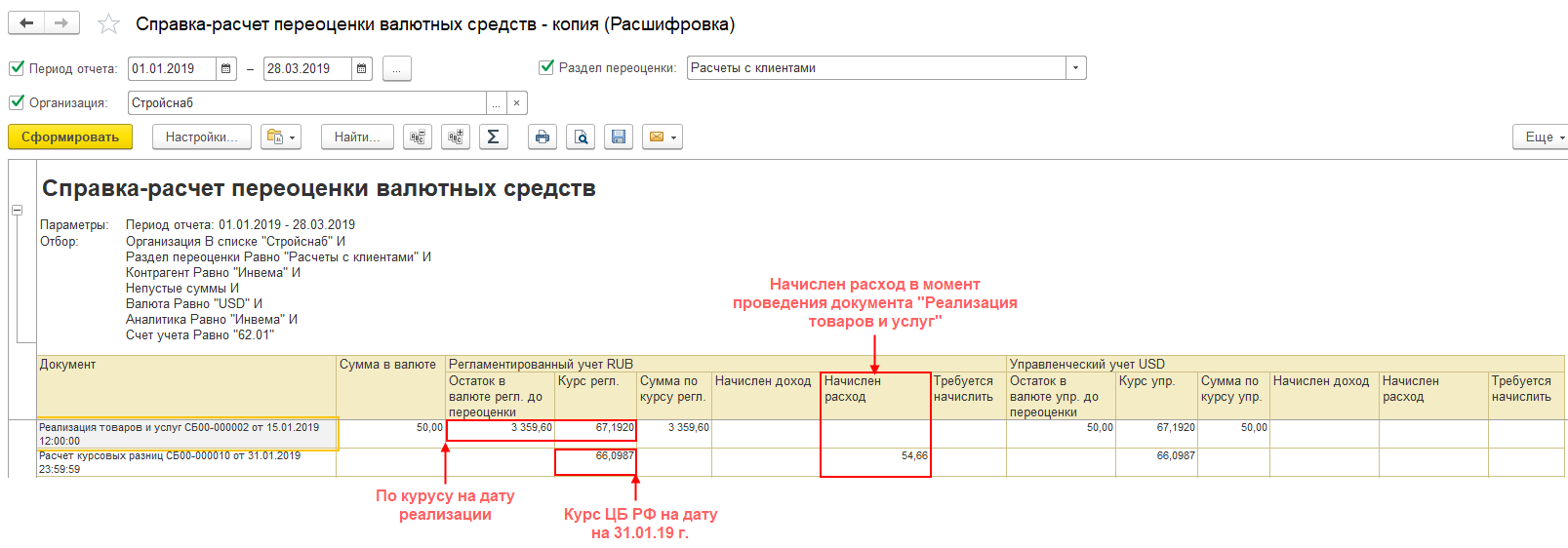This screenshot has width=1568, height=548.
Task: Collapse the parameters group in report margin
Action: [17, 210]
